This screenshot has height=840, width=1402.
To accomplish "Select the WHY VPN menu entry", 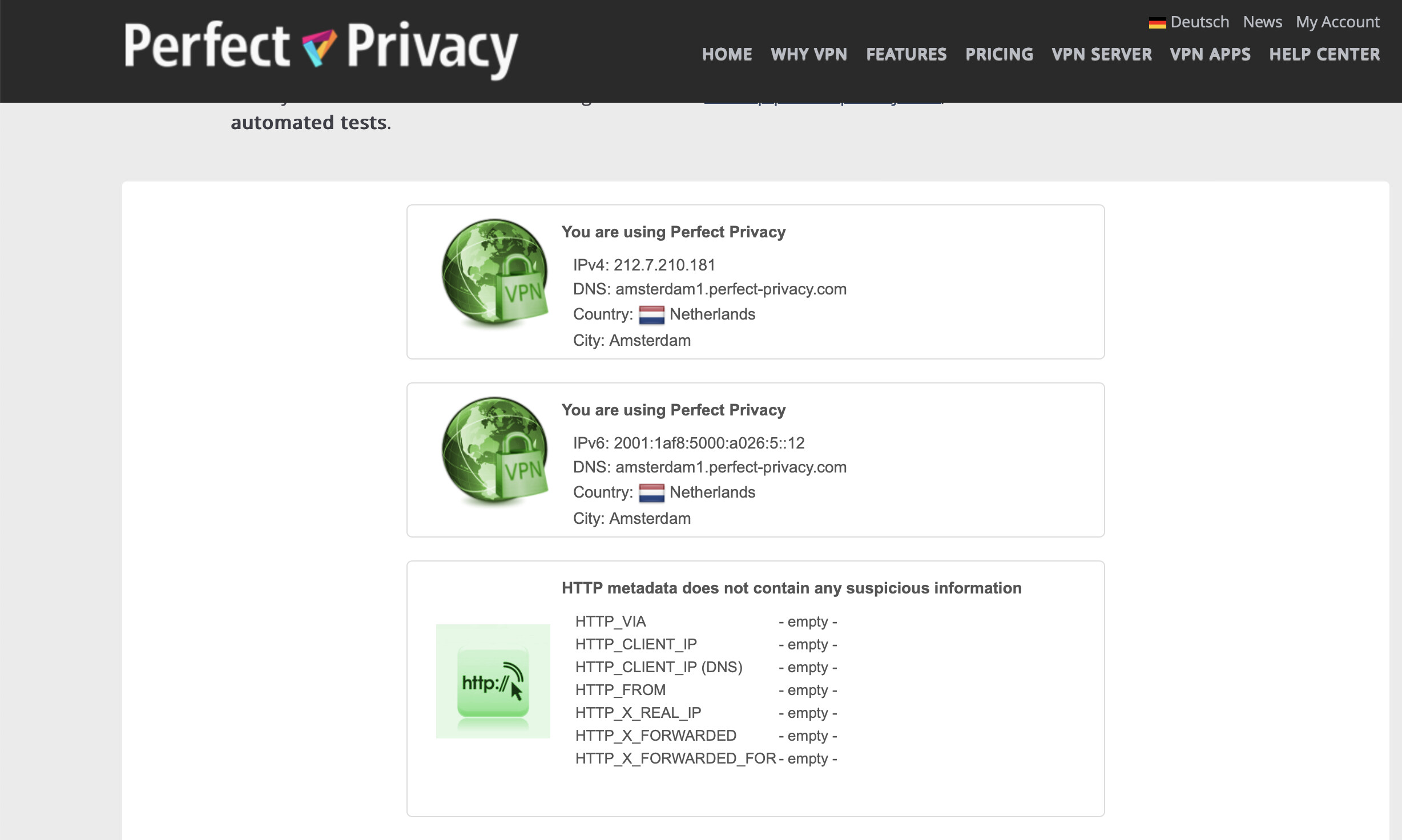I will coord(808,54).
